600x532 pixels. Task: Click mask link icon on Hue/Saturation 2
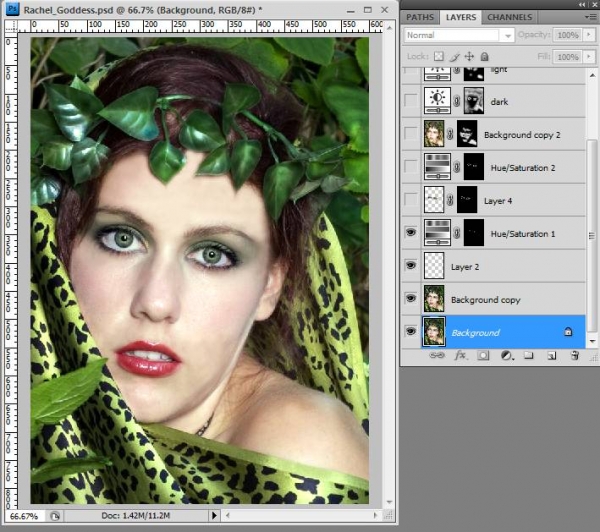pos(457,167)
